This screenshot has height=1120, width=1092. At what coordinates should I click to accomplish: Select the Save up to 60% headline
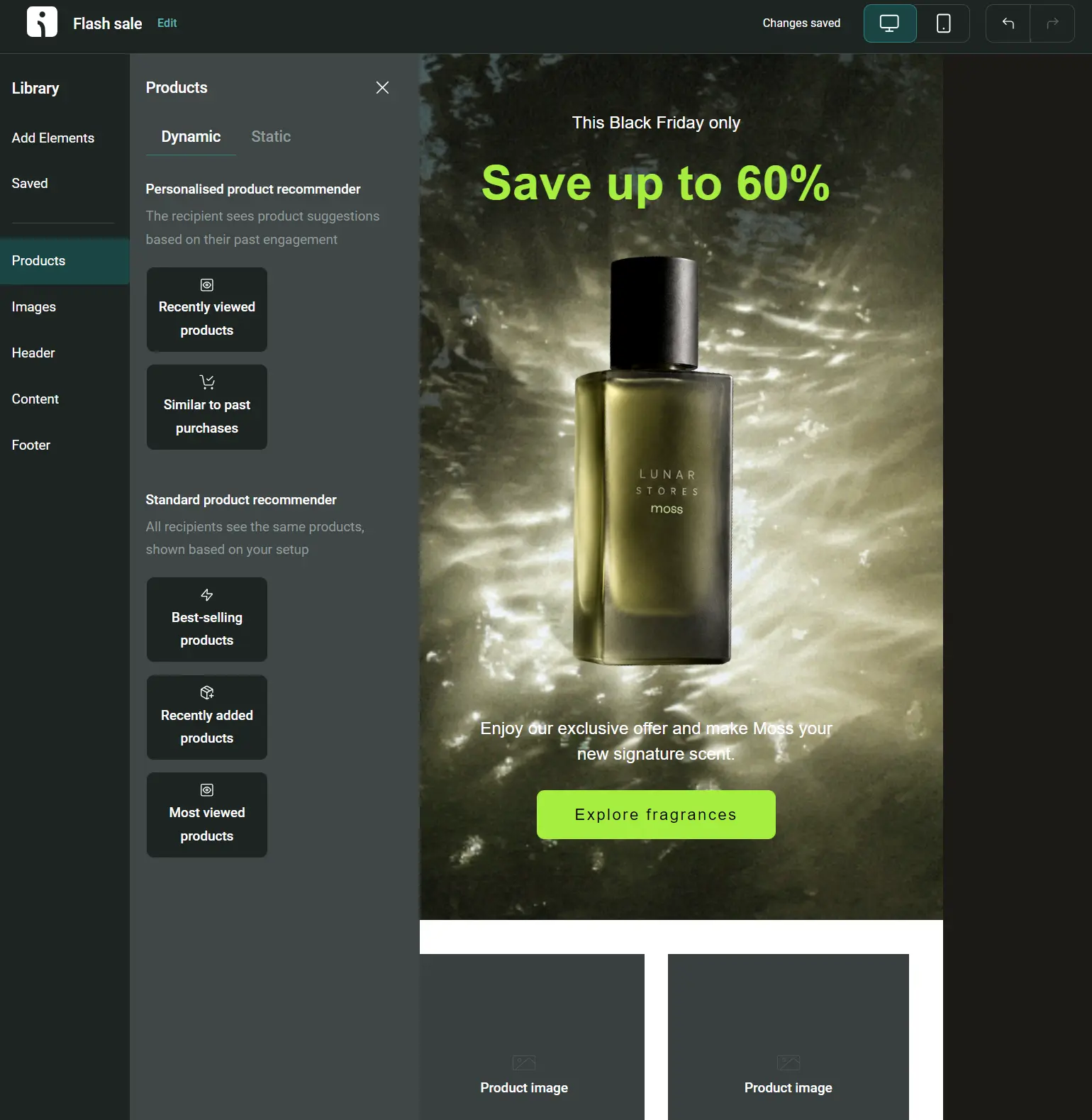tap(656, 183)
